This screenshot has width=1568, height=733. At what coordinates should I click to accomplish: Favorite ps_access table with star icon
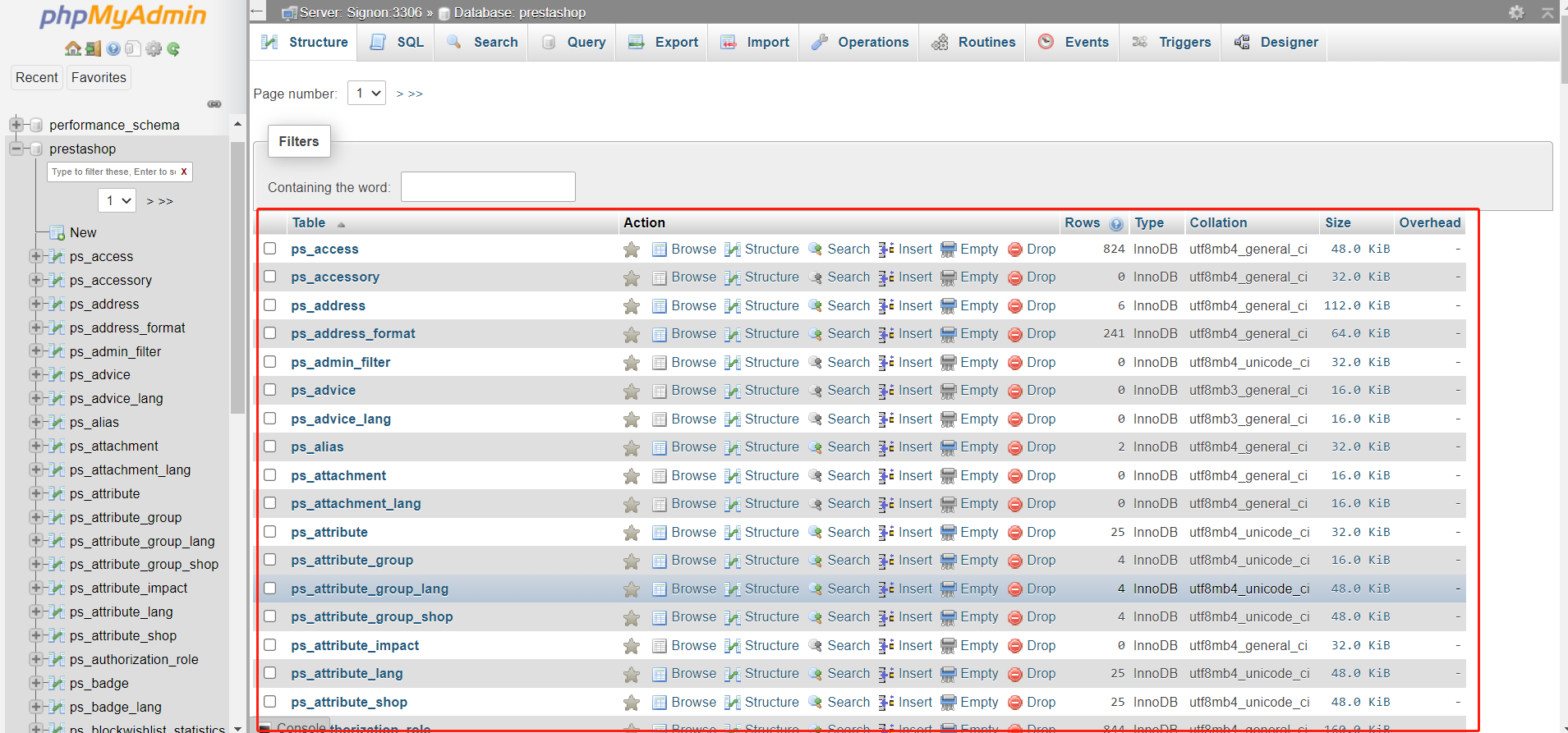click(631, 250)
